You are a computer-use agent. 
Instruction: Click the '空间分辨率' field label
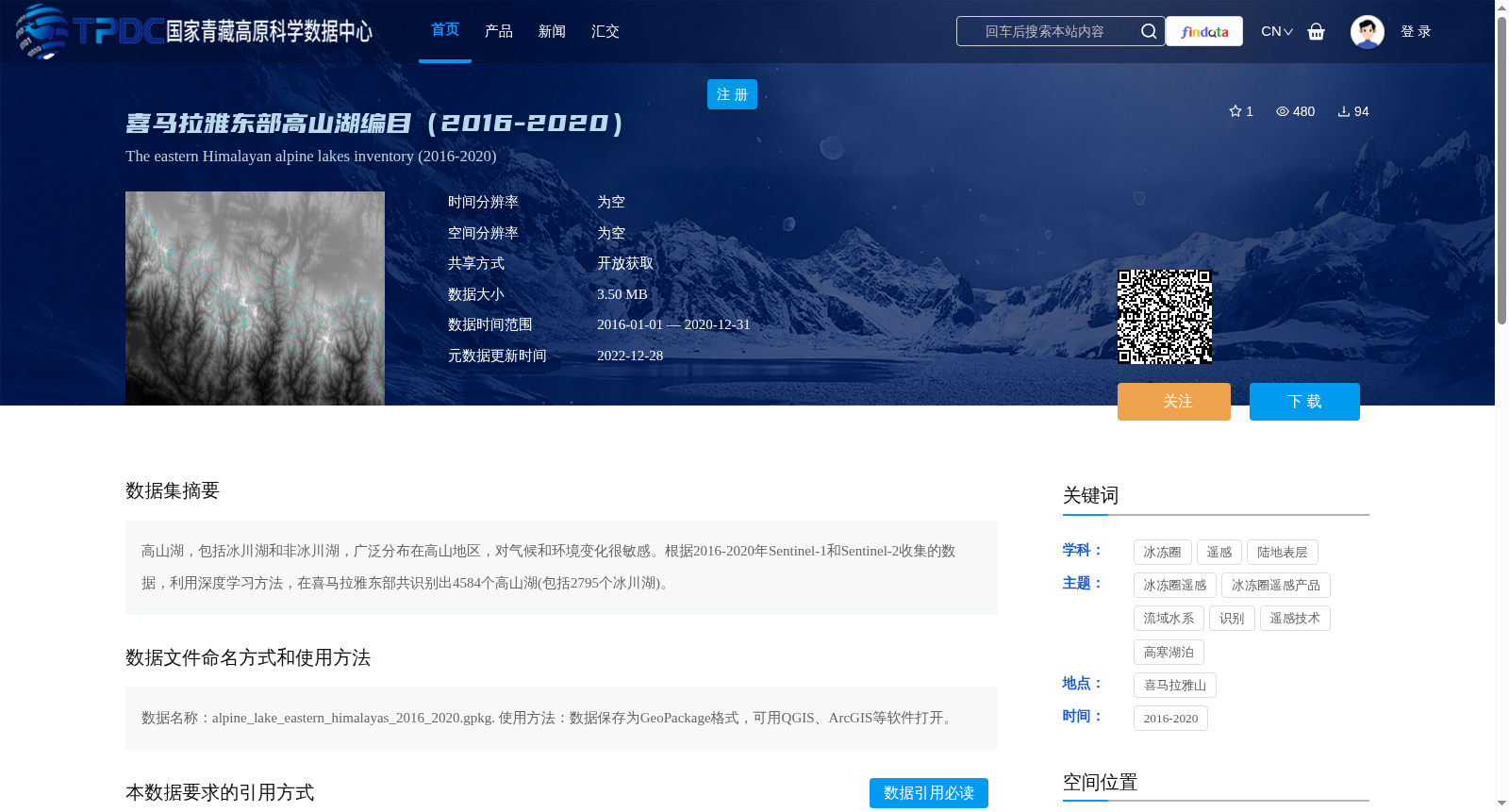[x=483, y=233]
